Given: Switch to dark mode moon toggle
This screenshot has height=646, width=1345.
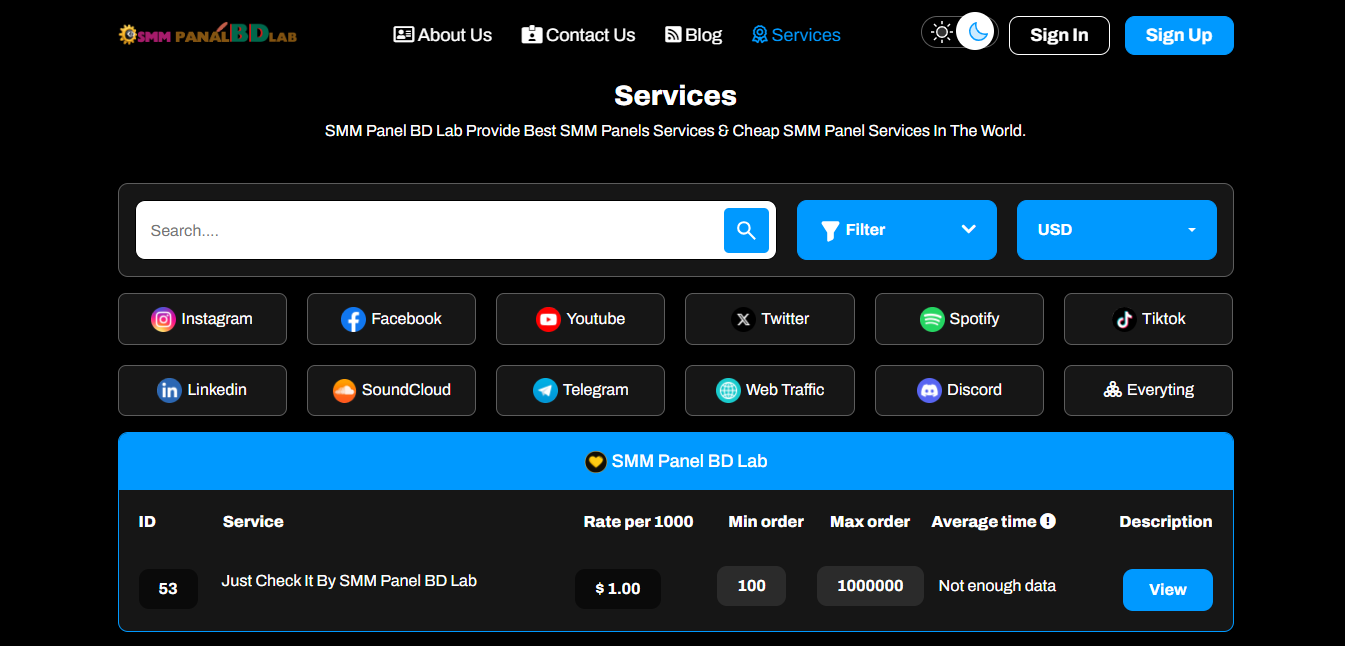Looking at the screenshot, I should click(977, 33).
